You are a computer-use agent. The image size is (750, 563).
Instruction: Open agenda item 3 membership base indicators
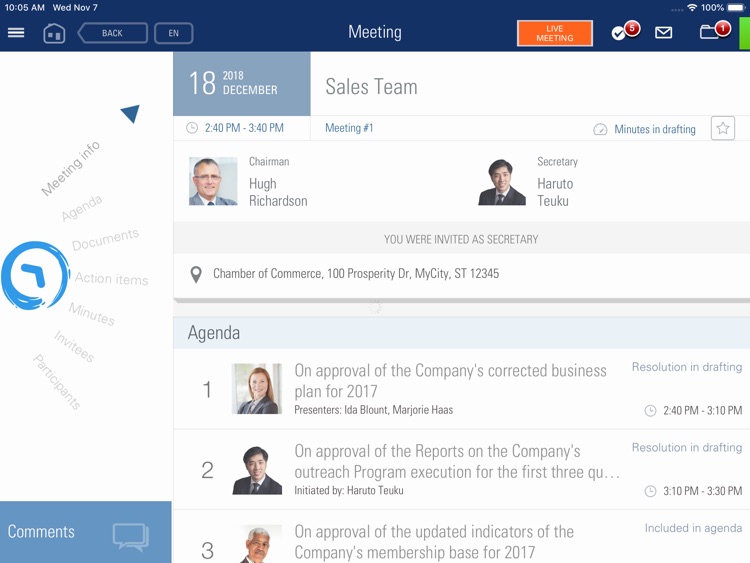(462, 537)
